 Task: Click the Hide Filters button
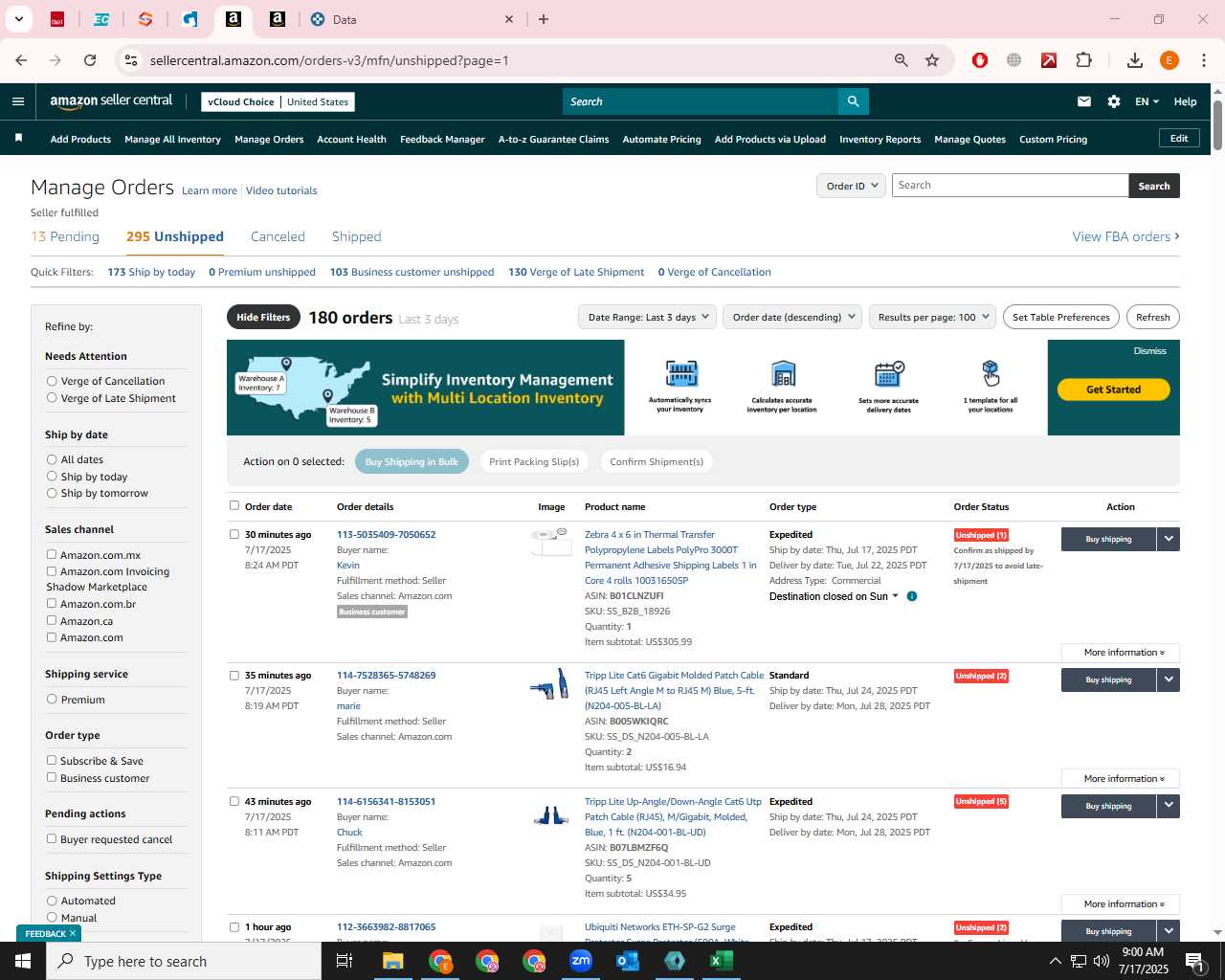pos(263,317)
